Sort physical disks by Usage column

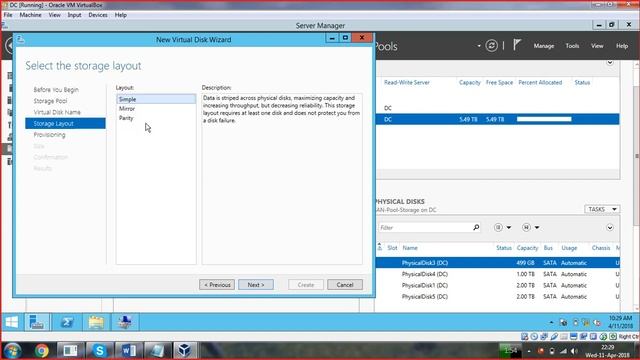tap(569, 248)
